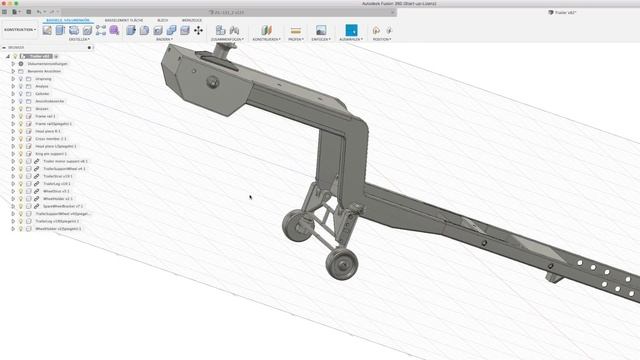Hide Head piece R:1 via its bulb
This screenshot has height=360, width=640.
tap(21, 131)
